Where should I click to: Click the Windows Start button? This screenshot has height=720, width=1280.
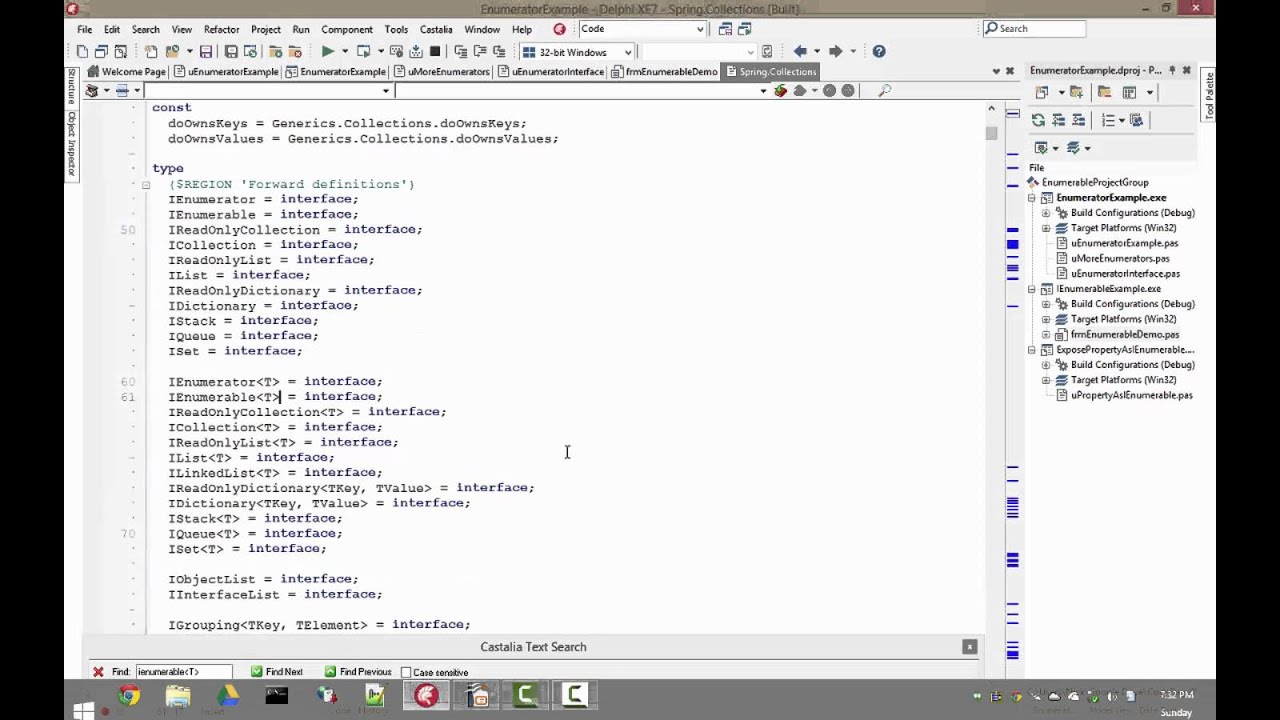[x=83, y=711]
